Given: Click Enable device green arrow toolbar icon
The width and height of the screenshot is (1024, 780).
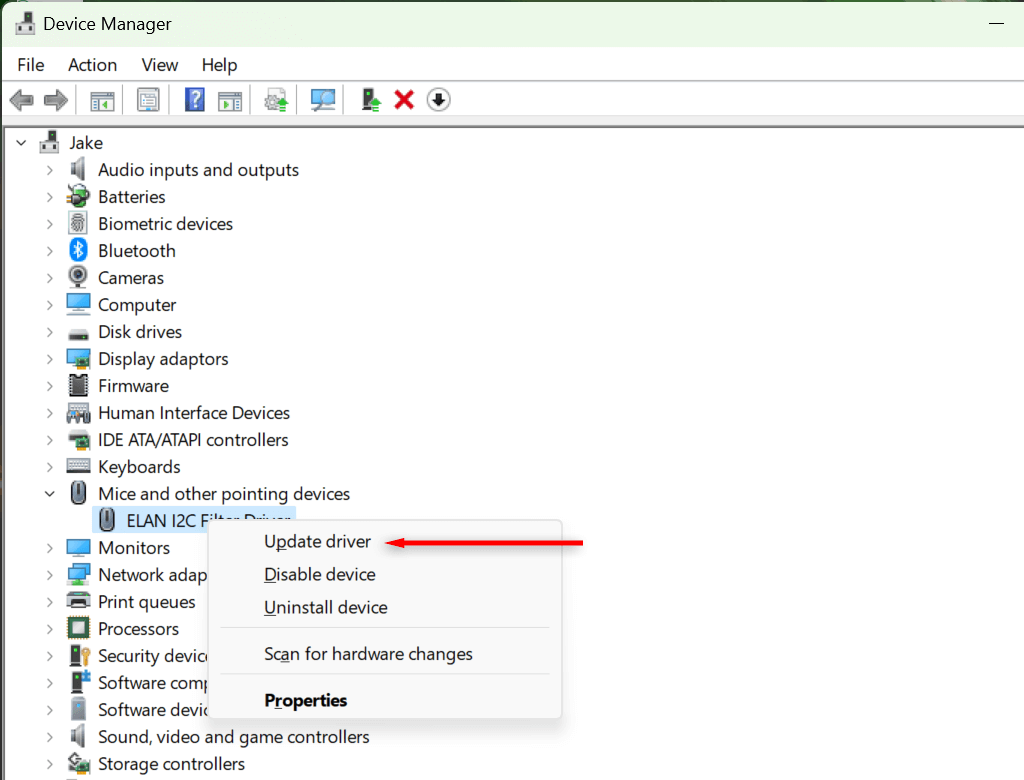Looking at the screenshot, I should tap(371, 100).
